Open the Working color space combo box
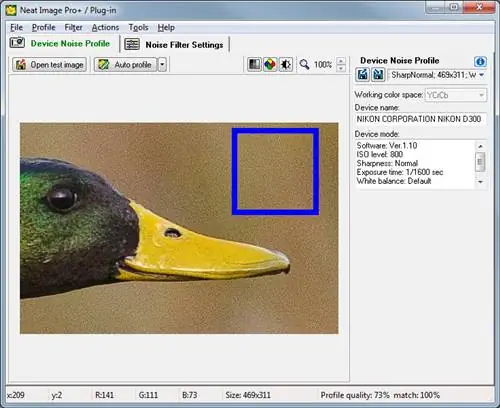This screenshot has height=408, width=500. (455, 95)
